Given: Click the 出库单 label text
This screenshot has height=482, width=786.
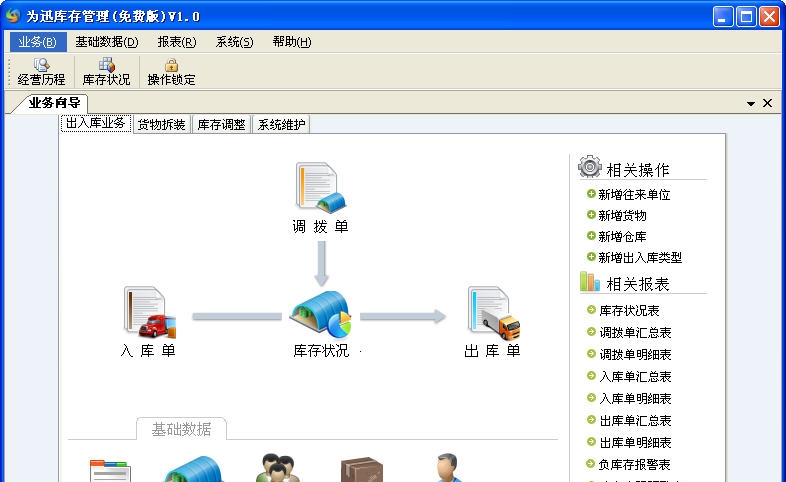Looking at the screenshot, I should coord(493,350).
